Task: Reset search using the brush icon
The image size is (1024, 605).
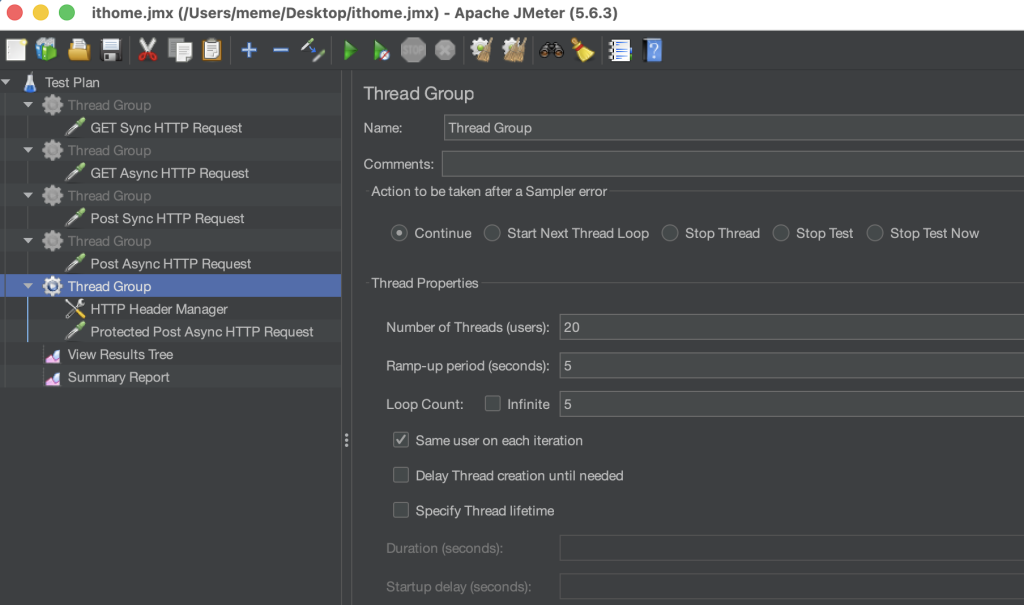Action: (x=583, y=50)
